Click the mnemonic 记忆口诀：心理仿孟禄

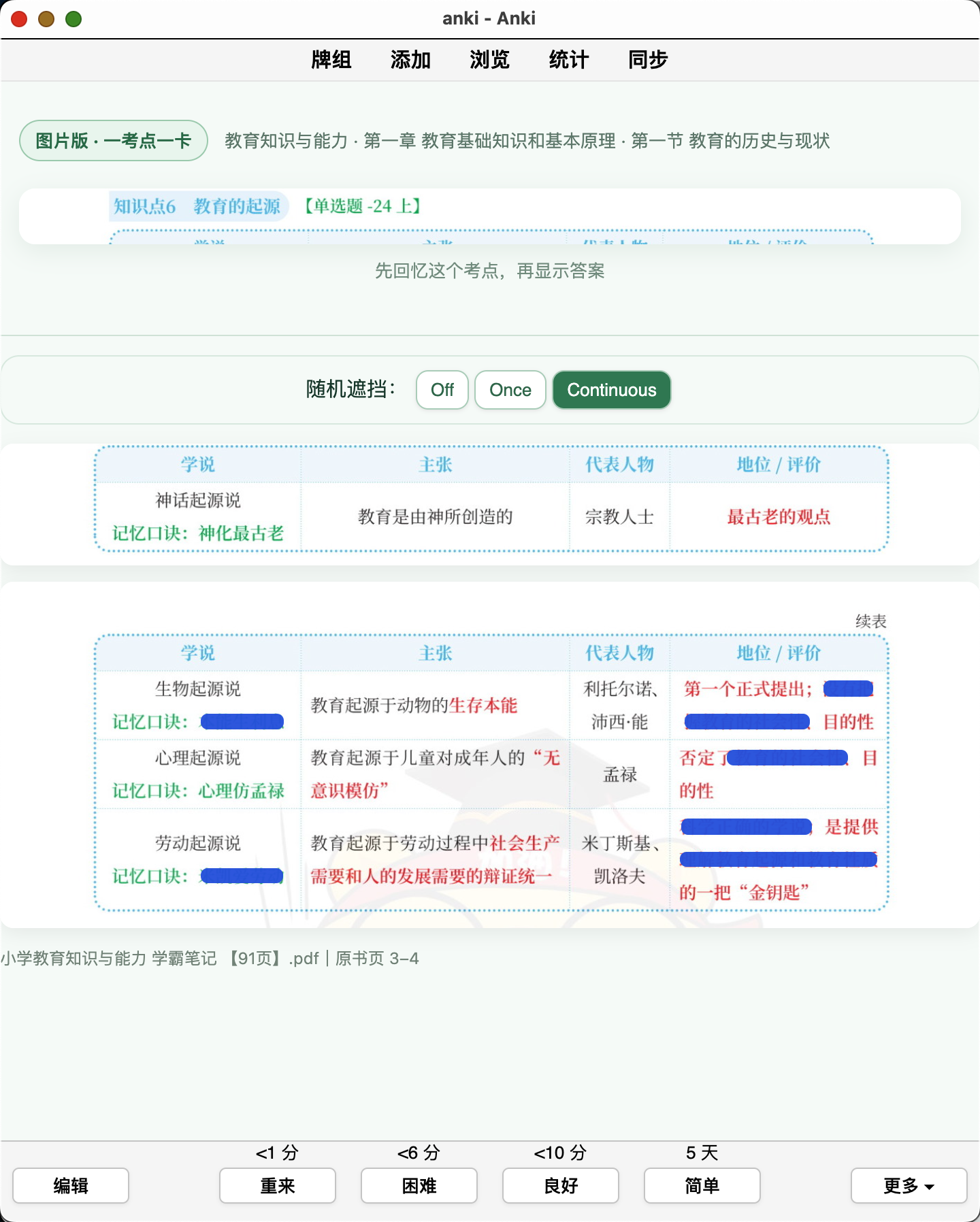(x=198, y=791)
